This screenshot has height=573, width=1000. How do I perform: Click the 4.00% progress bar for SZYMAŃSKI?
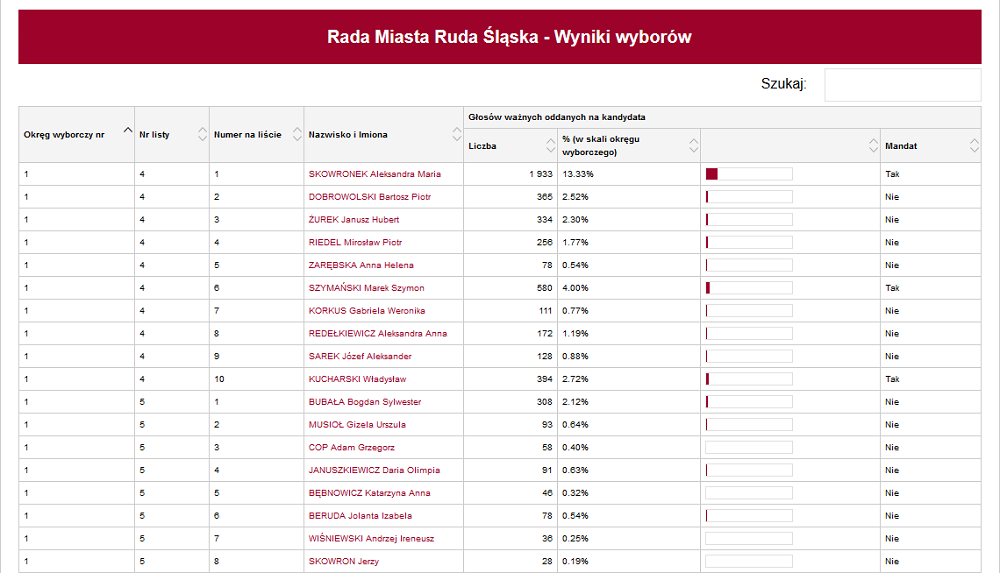pyautogui.click(x=749, y=288)
